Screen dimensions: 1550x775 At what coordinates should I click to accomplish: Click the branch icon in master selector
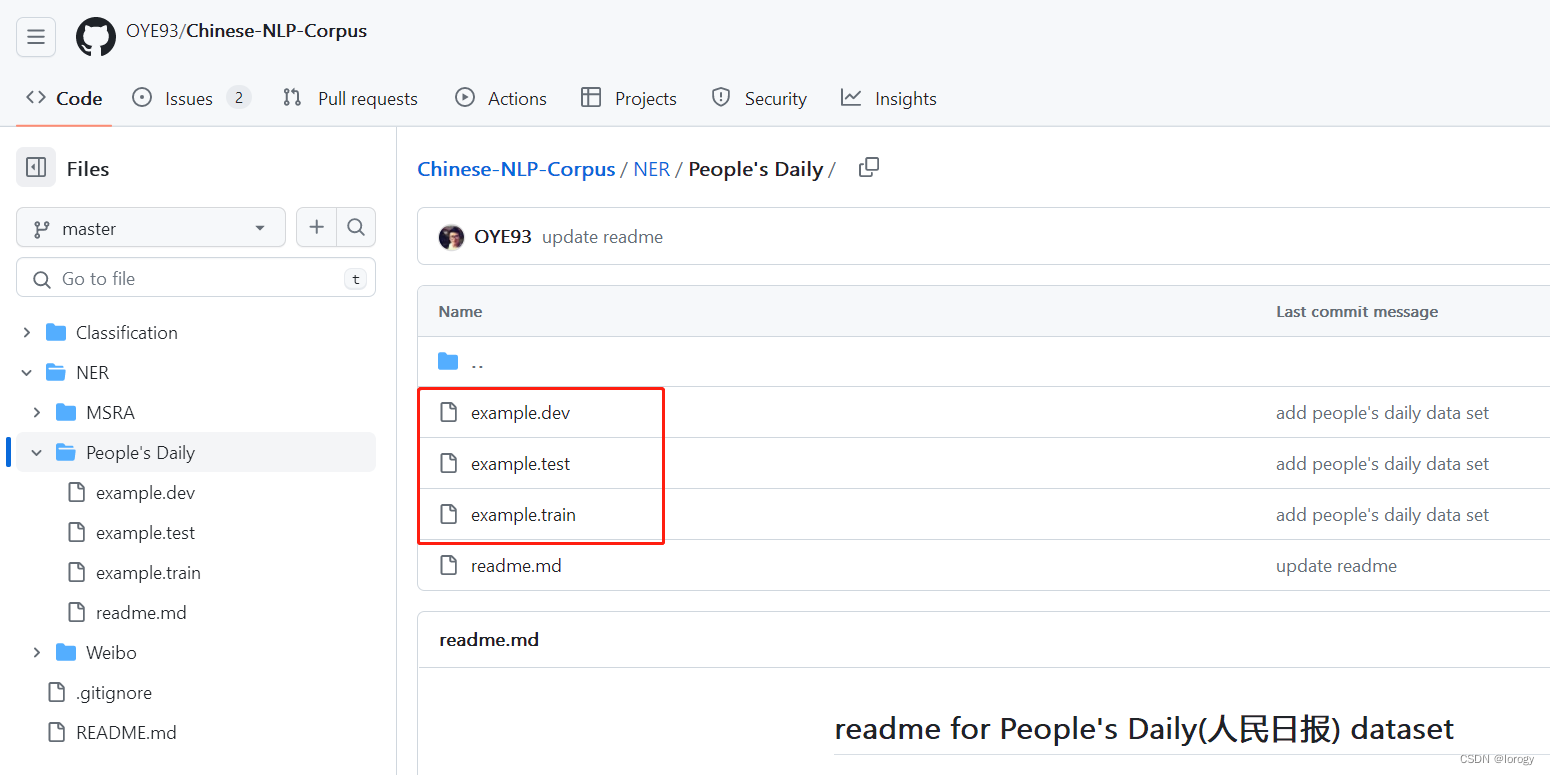[x=42, y=229]
